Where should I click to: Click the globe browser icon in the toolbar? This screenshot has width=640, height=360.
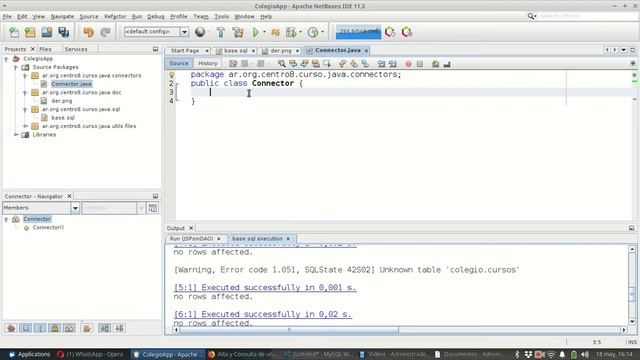click(200, 32)
